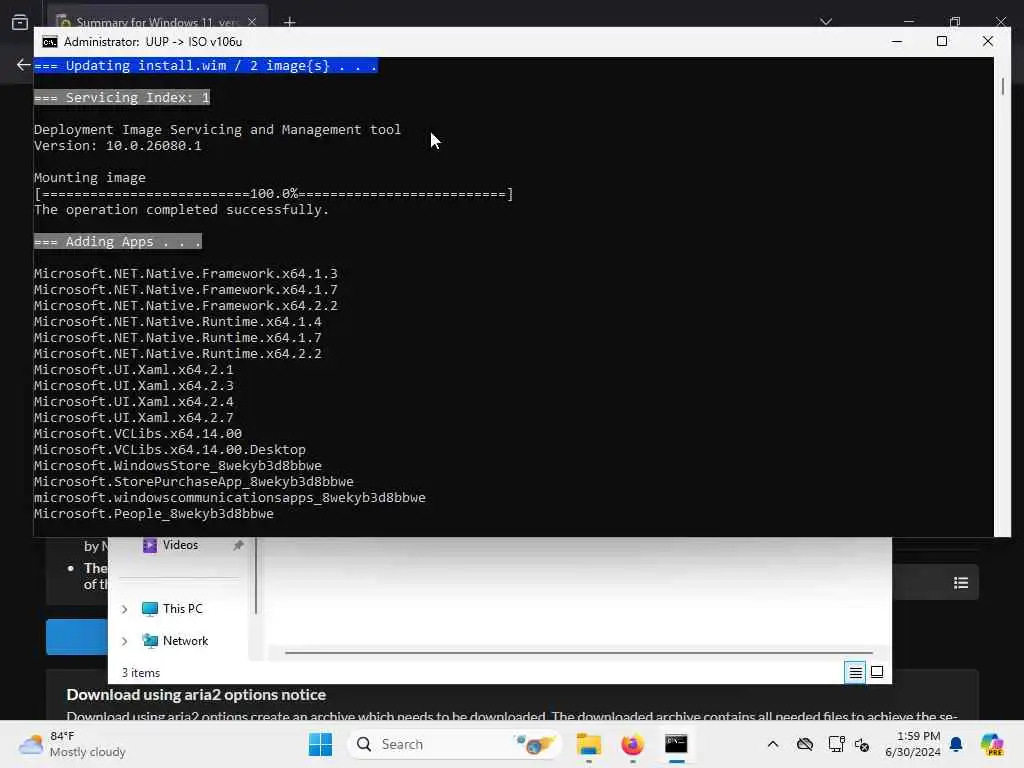Click the Mounting image progress bar line
Viewport: 1024px width, 768px height.
click(x=274, y=194)
